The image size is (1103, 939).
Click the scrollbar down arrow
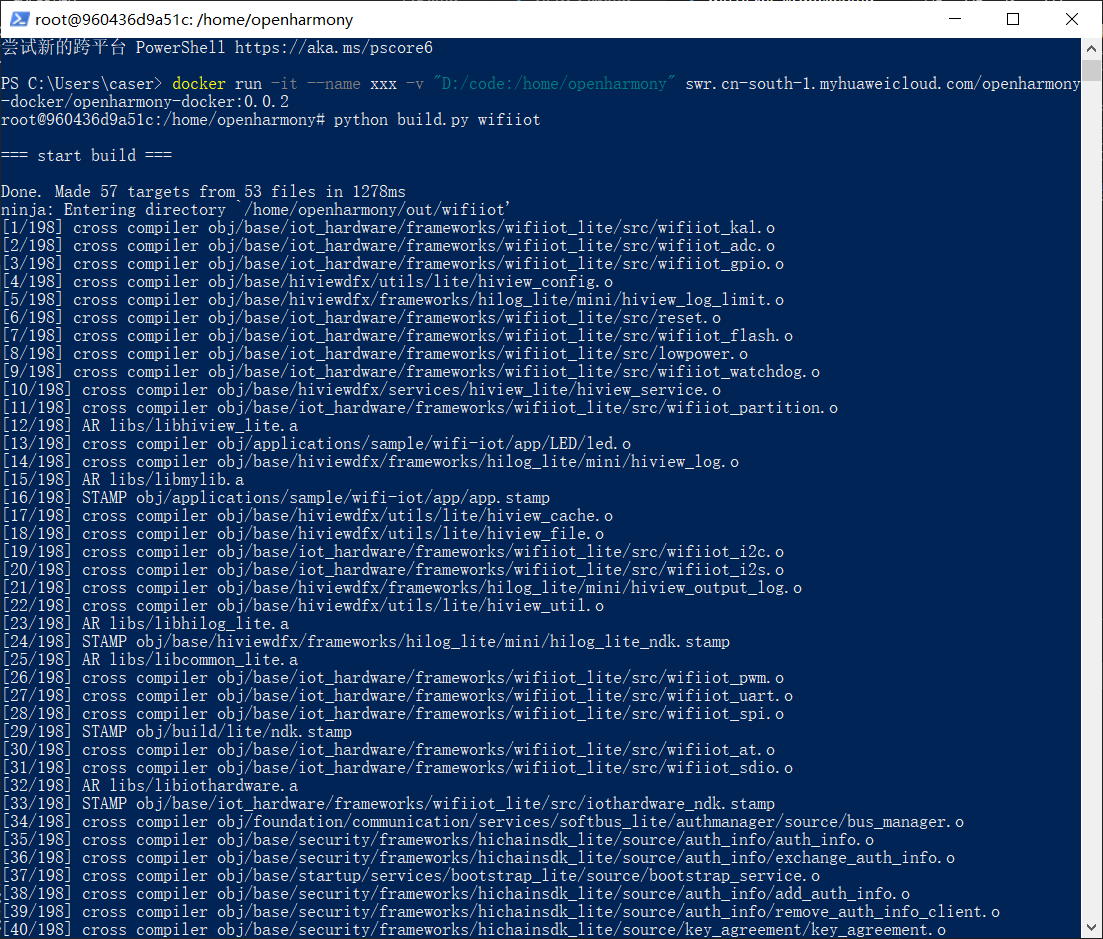(x=1091, y=927)
